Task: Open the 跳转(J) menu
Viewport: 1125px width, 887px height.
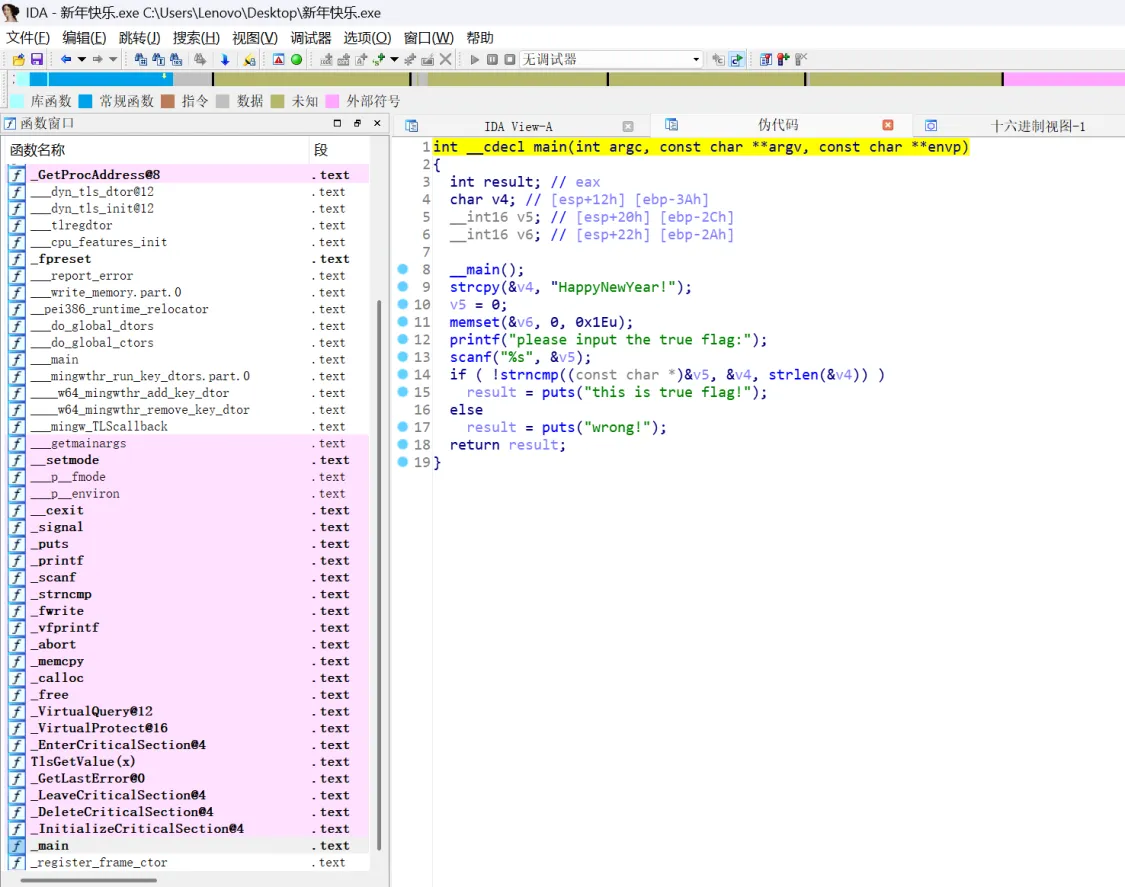Action: 139,38
